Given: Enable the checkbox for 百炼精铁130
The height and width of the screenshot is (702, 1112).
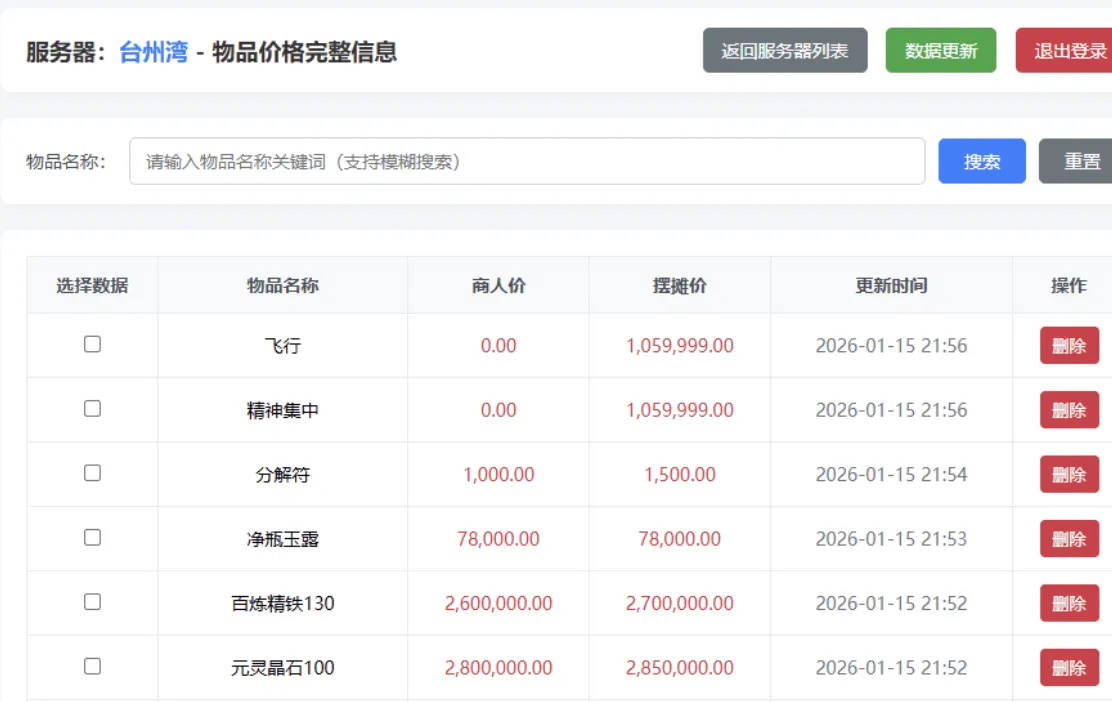Looking at the screenshot, I should click(92, 602).
